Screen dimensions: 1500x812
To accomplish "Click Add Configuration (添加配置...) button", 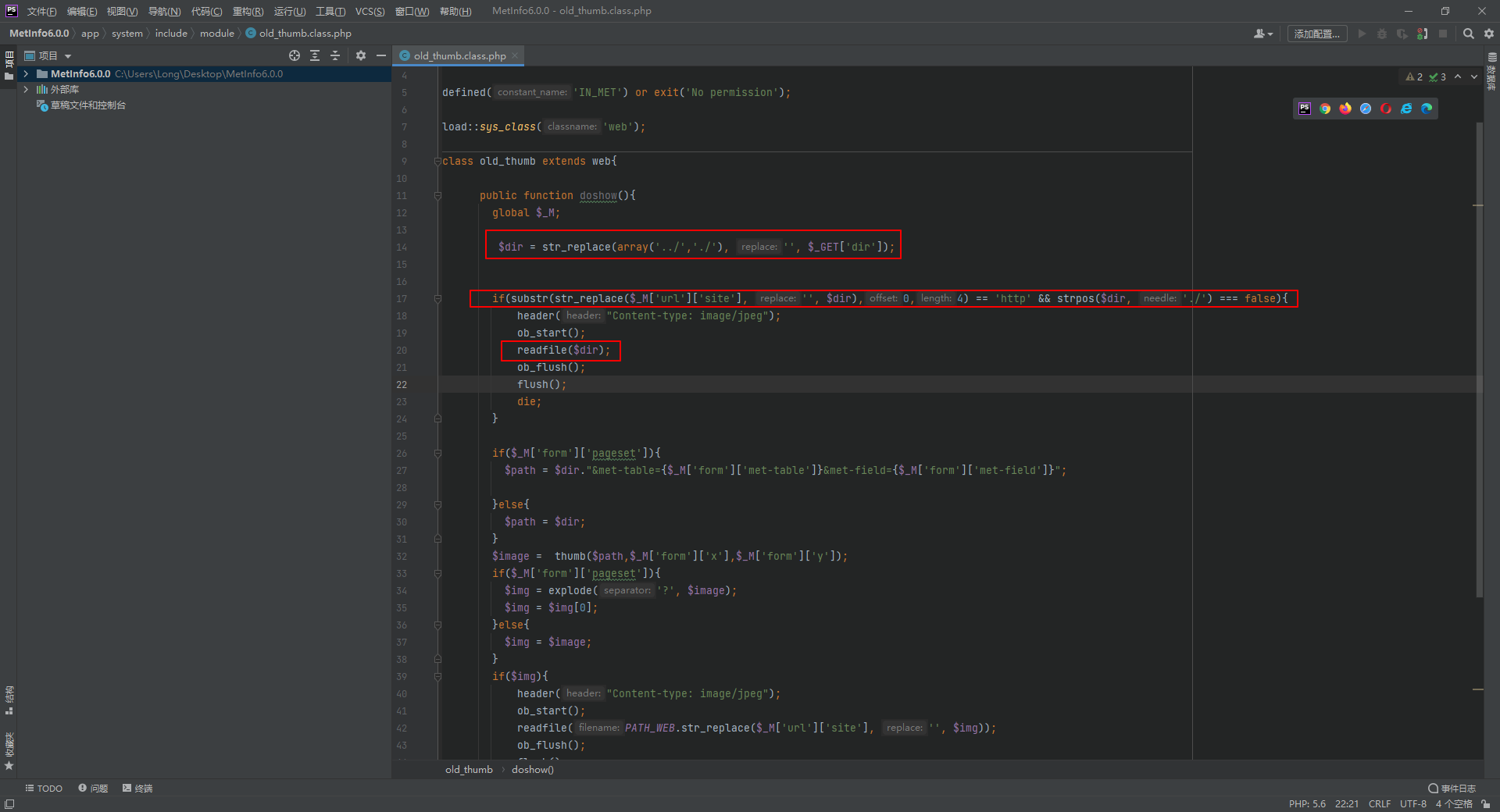I will [x=1317, y=34].
